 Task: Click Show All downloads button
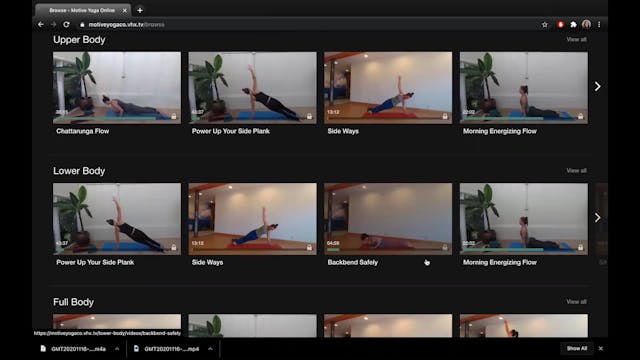(577, 349)
